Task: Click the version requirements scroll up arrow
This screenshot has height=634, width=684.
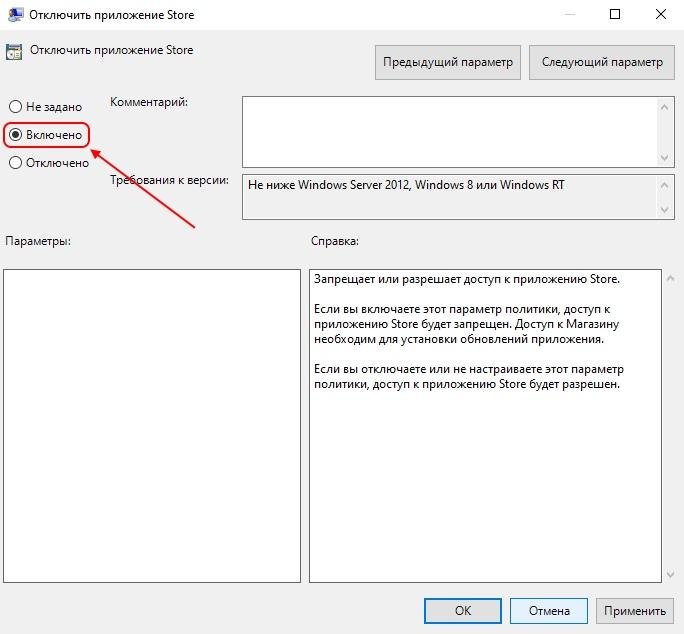Action: [x=664, y=185]
